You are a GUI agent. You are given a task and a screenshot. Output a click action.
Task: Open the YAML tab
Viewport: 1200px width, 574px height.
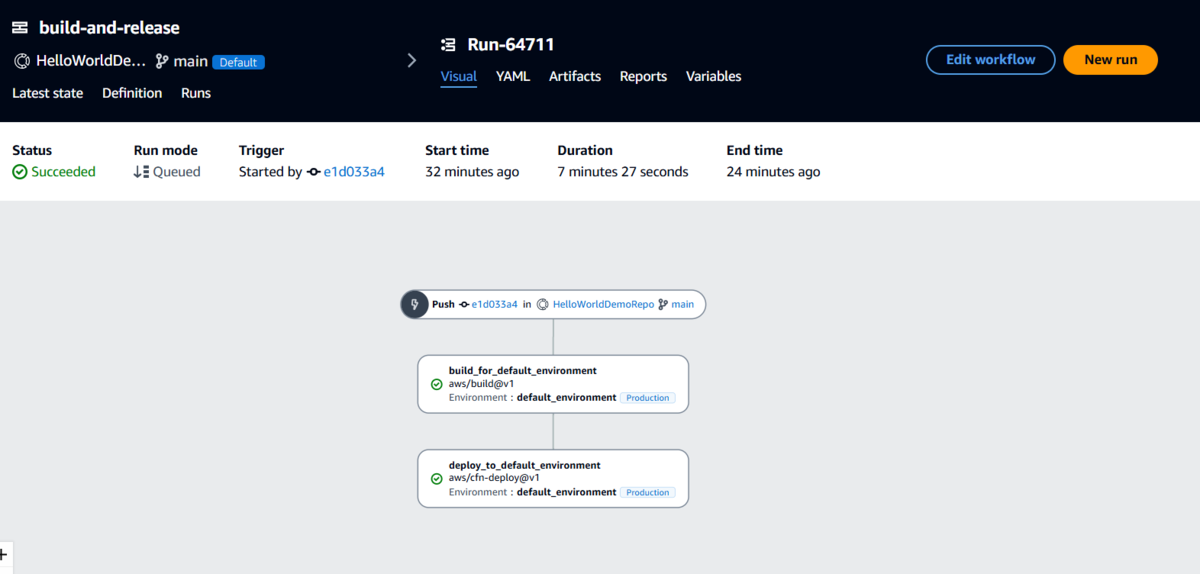pos(513,76)
